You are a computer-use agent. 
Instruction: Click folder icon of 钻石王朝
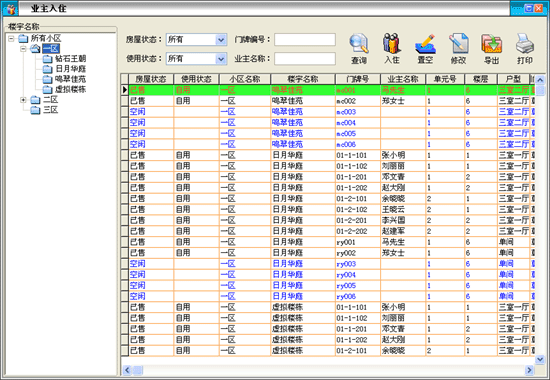(47, 59)
